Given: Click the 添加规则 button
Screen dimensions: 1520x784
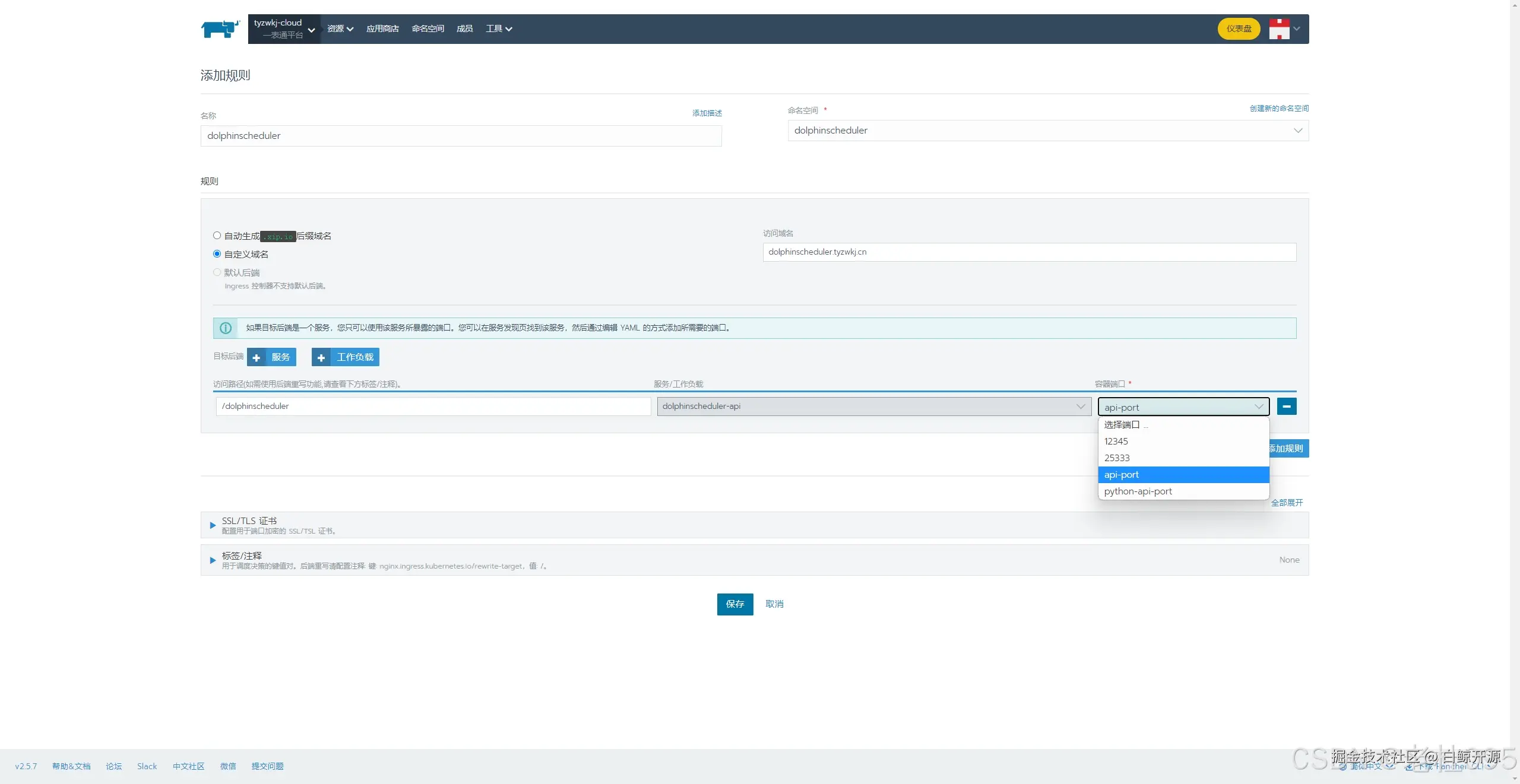Looking at the screenshot, I should tap(1288, 448).
